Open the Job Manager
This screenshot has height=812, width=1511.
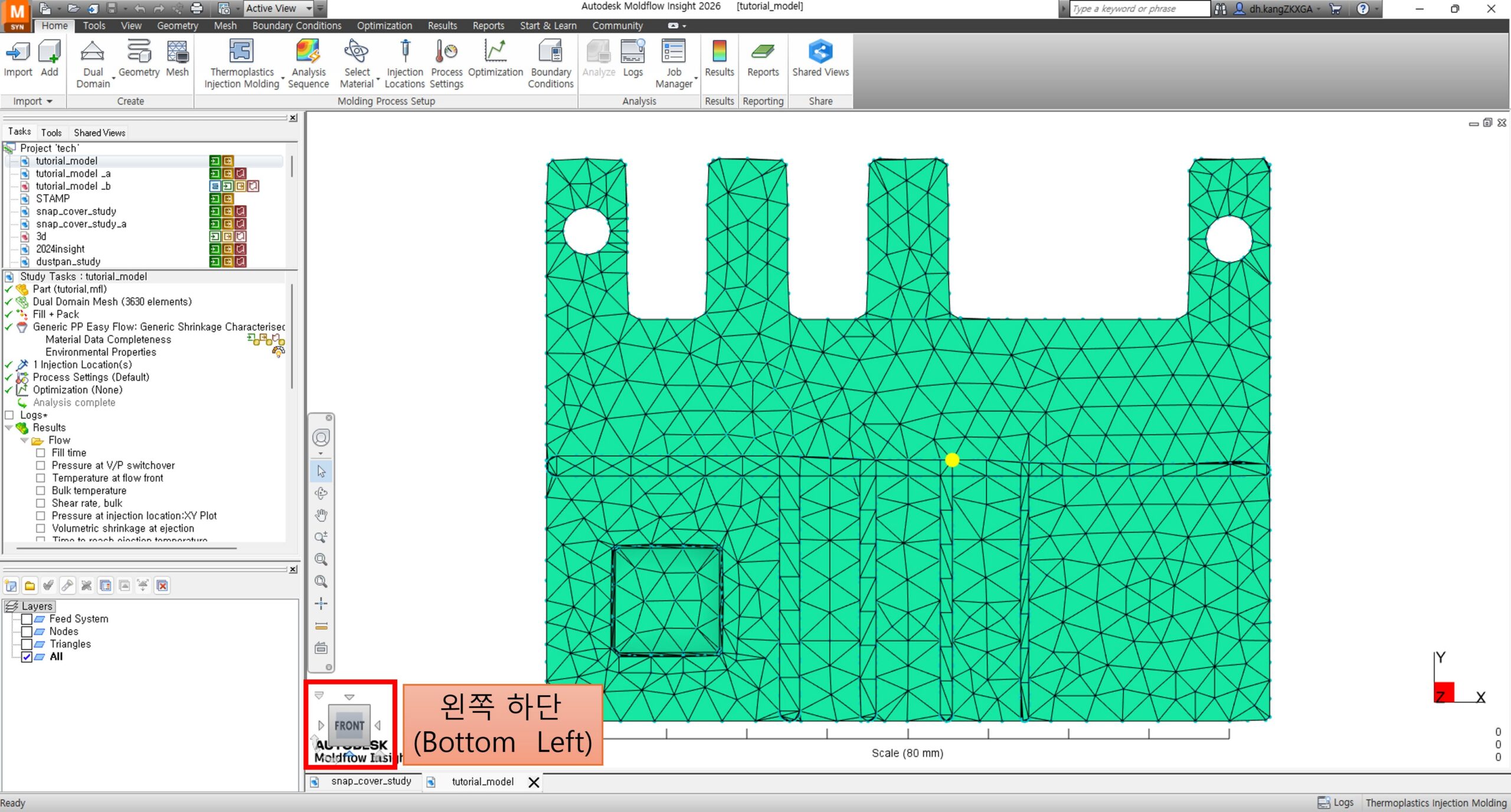coord(673,64)
